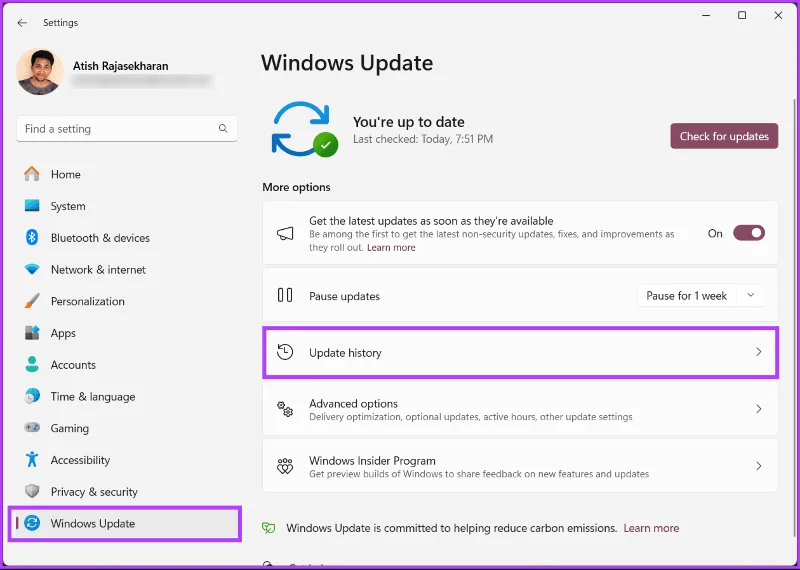Open Advanced options title text
Screen dimensions: 800x570
(x=353, y=404)
